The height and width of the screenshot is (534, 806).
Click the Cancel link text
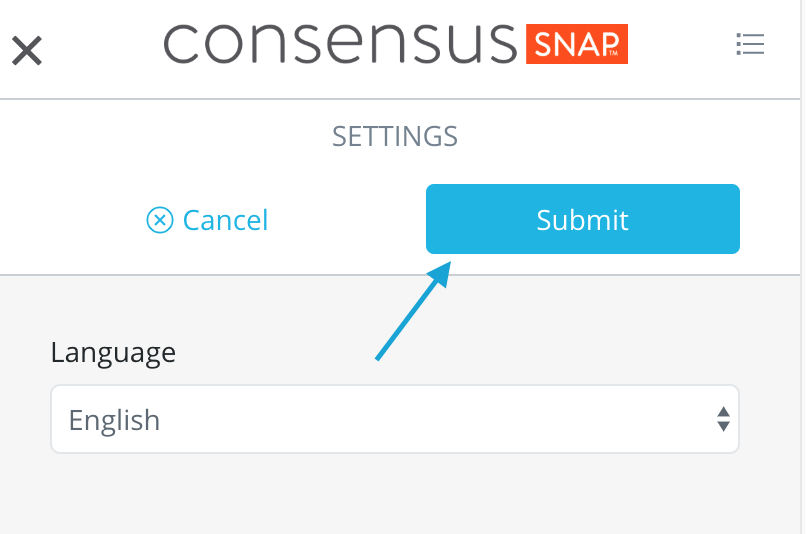(x=225, y=220)
